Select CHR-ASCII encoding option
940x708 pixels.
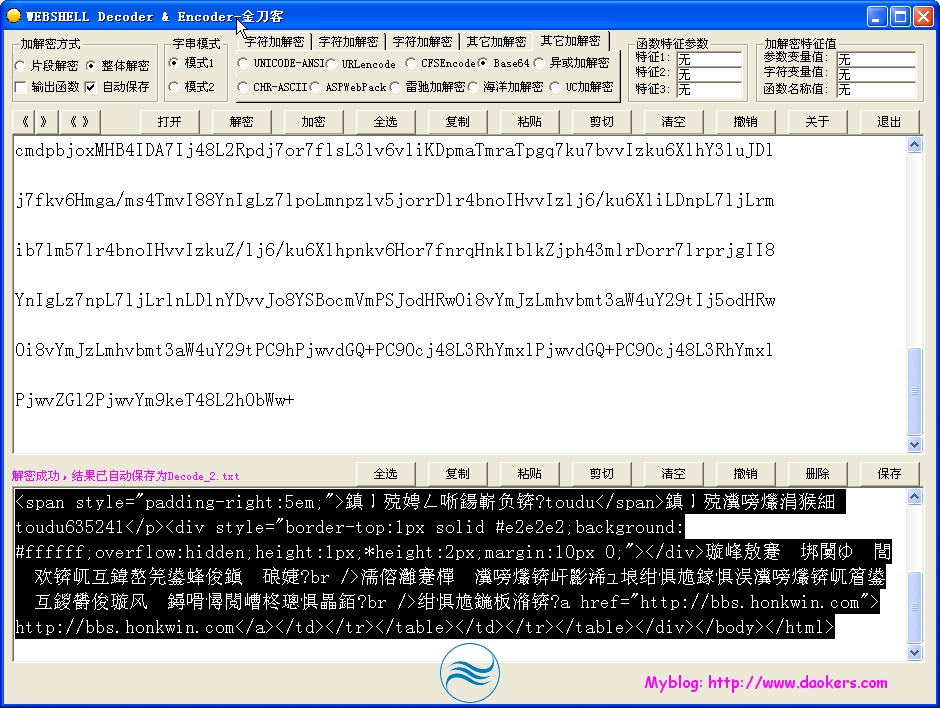click(x=273, y=87)
